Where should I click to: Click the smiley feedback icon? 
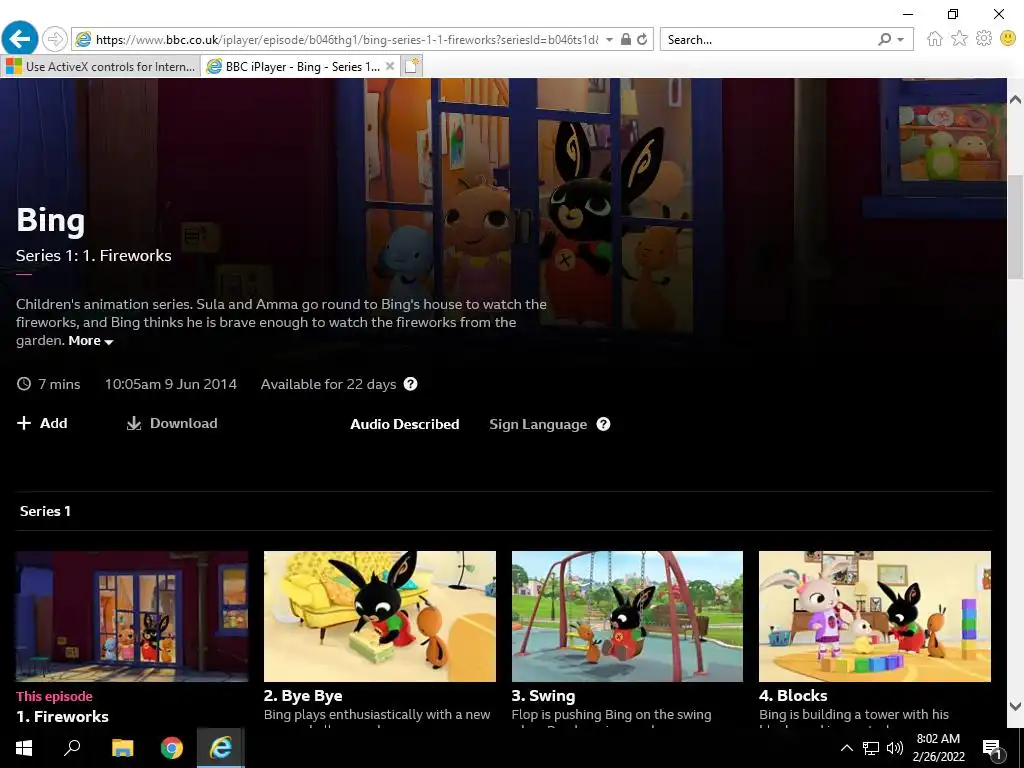[x=1008, y=39]
